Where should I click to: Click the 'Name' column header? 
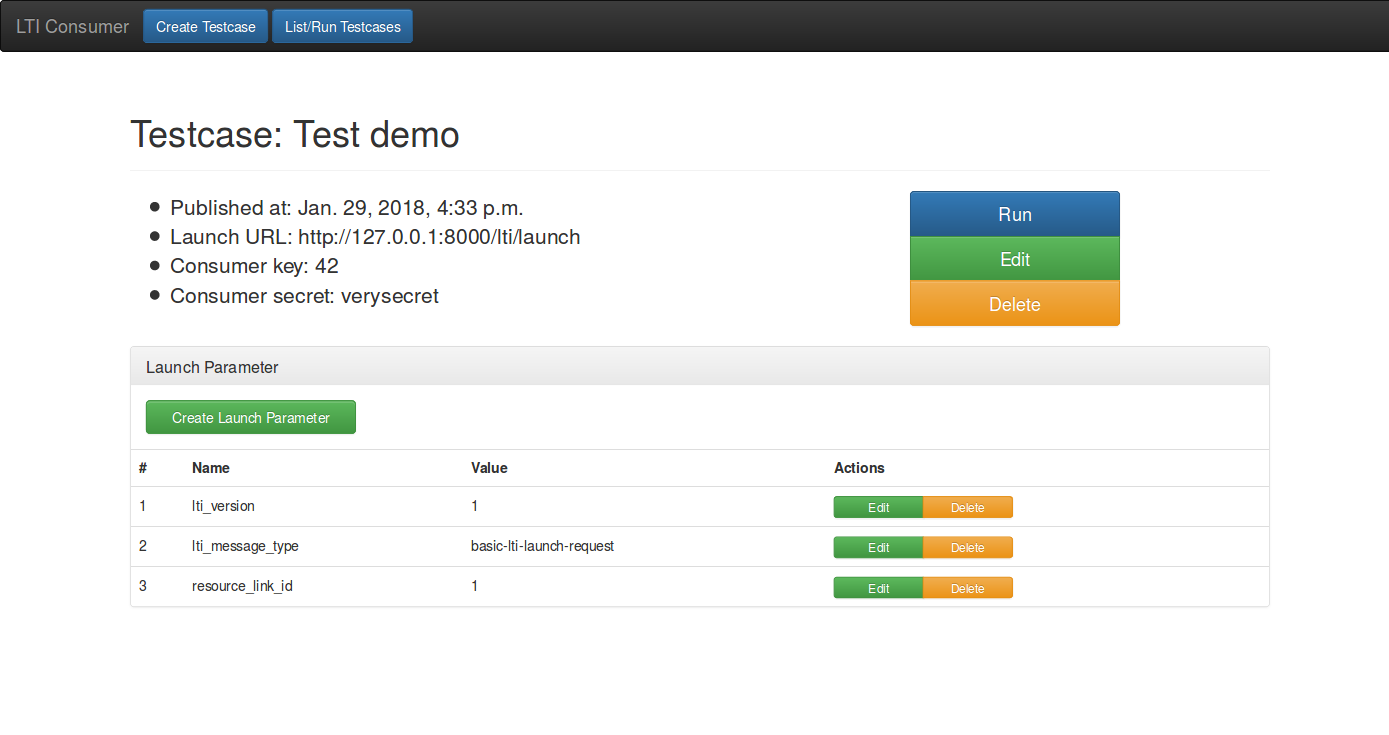211,468
